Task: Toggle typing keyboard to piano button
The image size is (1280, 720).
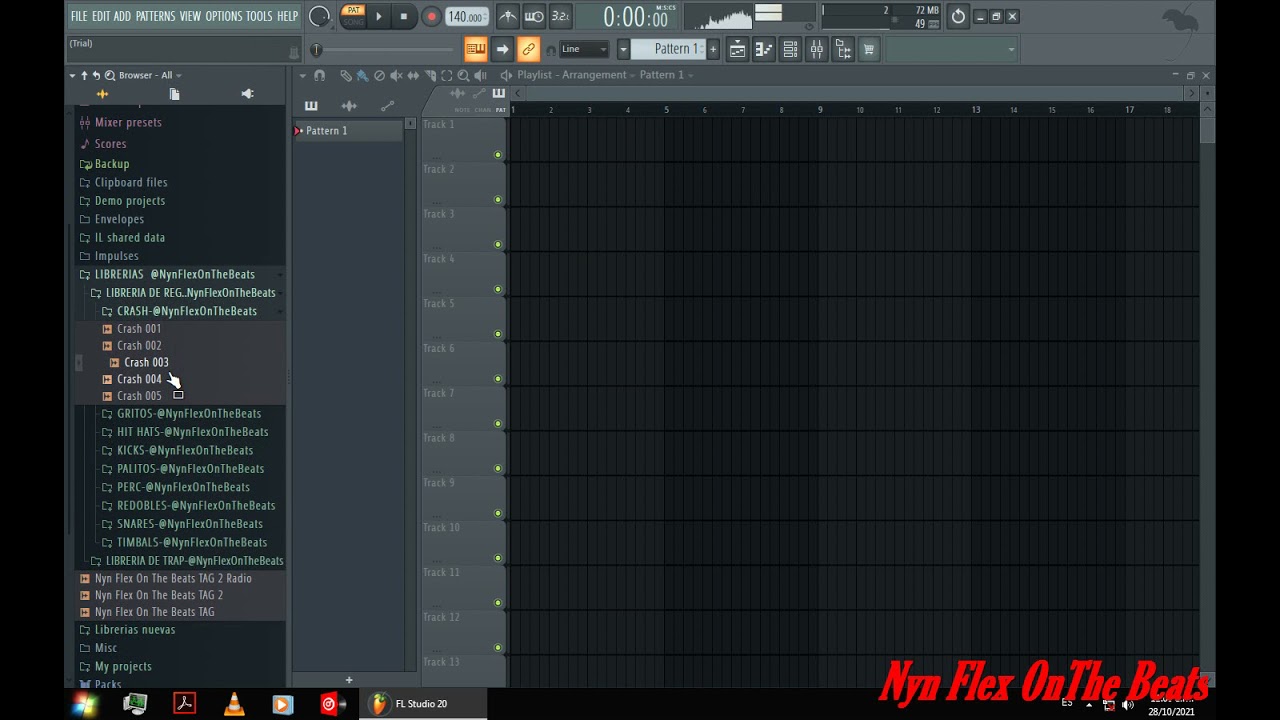Action: tap(476, 49)
